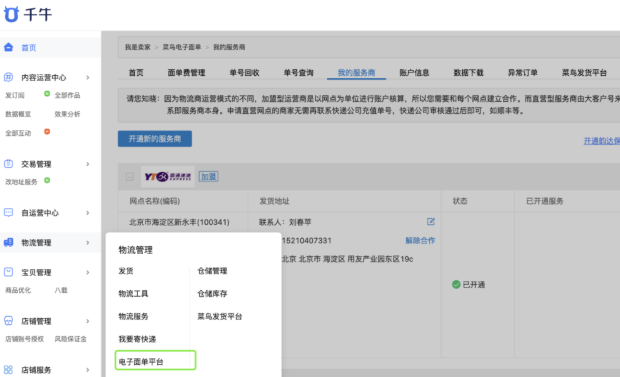The height and width of the screenshot is (377, 620).
Task: Click 加盟 tag next to YTO
Action: 208,176
